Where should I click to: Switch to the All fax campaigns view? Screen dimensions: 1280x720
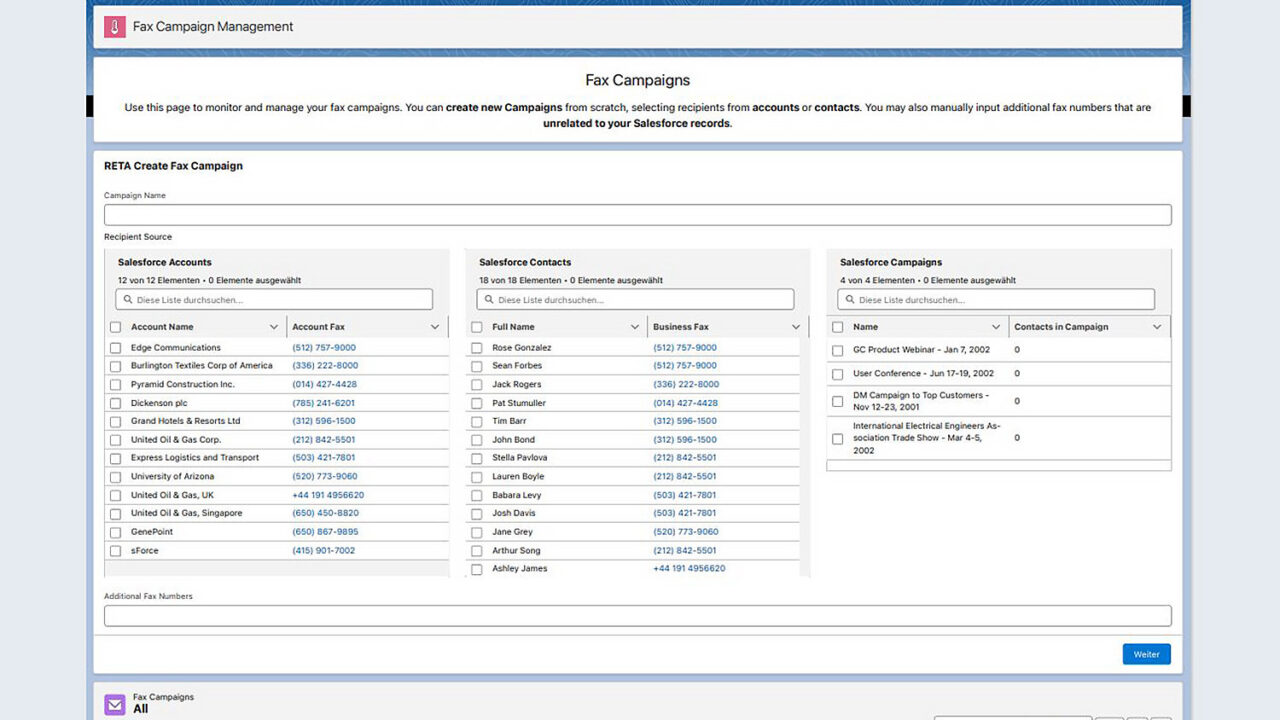click(139, 709)
